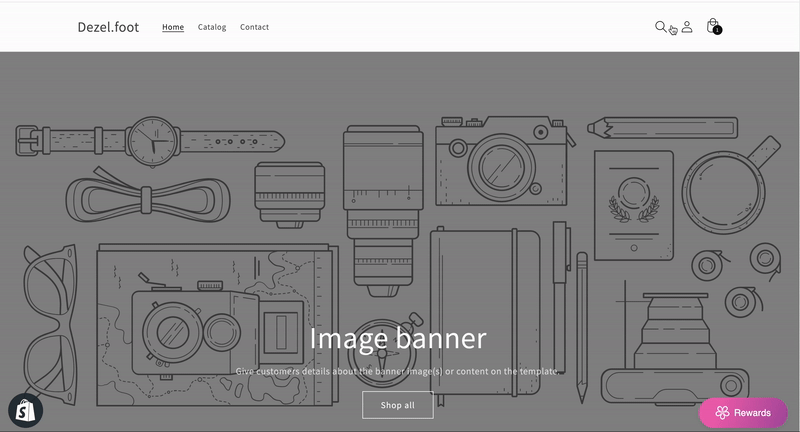Click the Shopify bag badge icon
Screen dimensions: 800x432
25,411
